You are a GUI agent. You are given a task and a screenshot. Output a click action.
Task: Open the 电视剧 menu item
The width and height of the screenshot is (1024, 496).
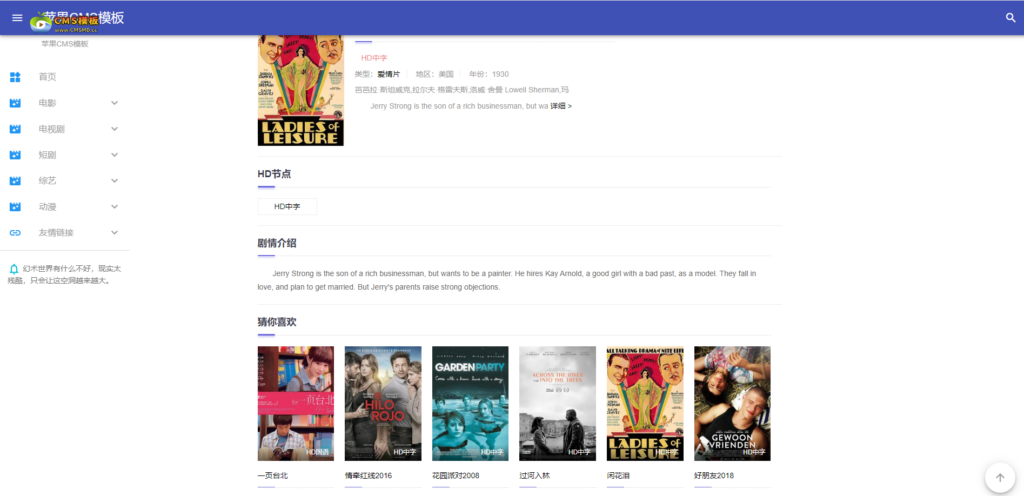[x=52, y=129]
